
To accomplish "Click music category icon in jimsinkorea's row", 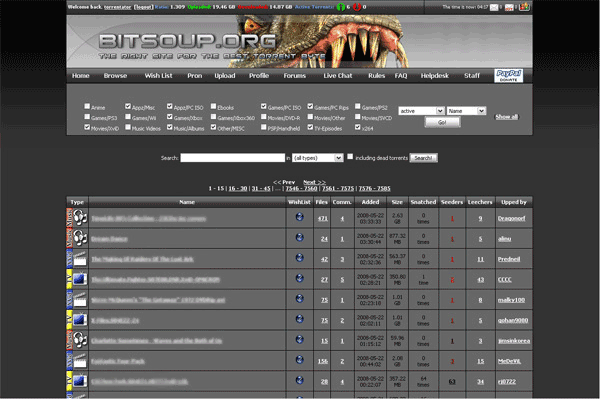I will coord(80,340).
